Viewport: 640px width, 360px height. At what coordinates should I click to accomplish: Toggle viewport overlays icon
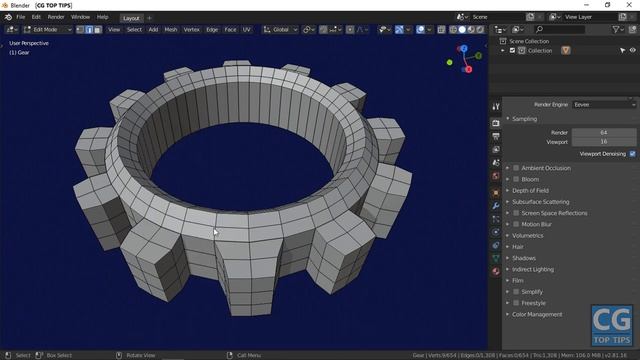tap(420, 29)
